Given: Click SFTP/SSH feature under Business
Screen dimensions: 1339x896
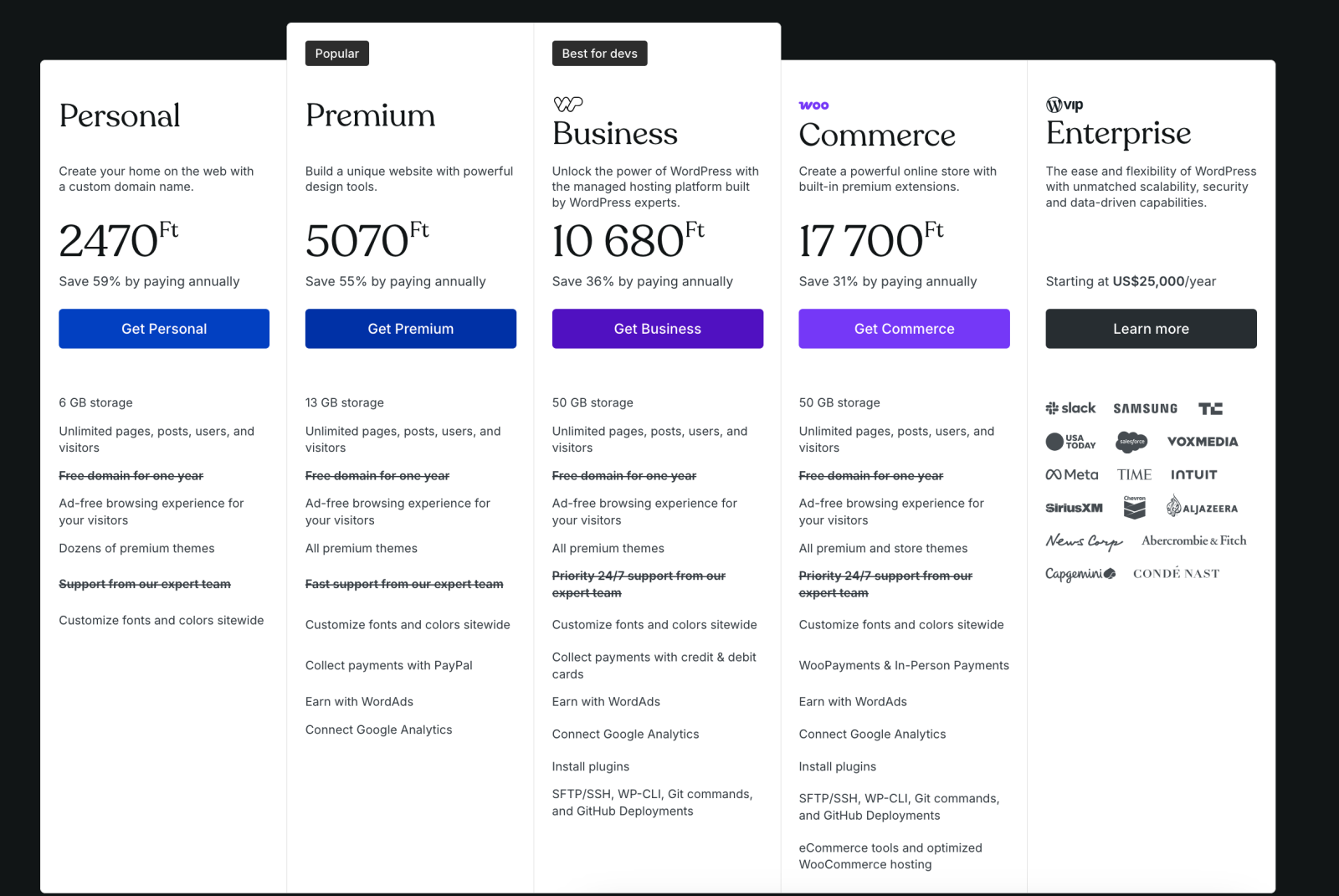Looking at the screenshot, I should coord(653,802).
